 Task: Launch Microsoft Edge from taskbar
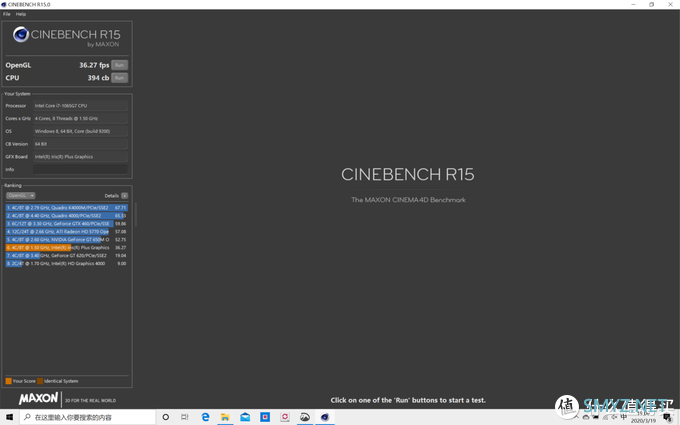click(x=206, y=417)
